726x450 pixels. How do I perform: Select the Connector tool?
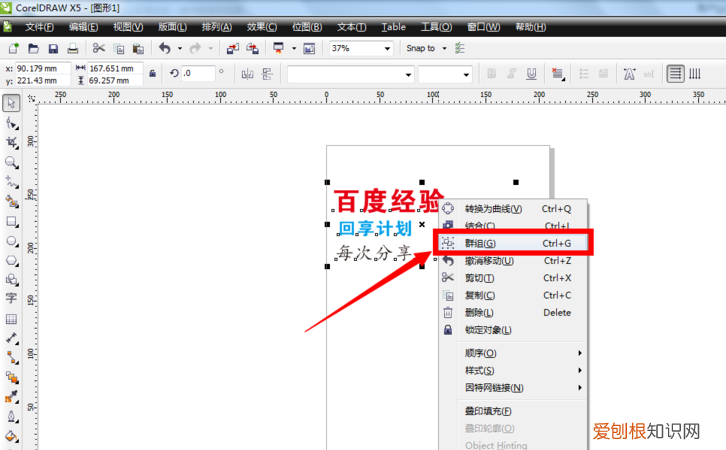[x=12, y=357]
